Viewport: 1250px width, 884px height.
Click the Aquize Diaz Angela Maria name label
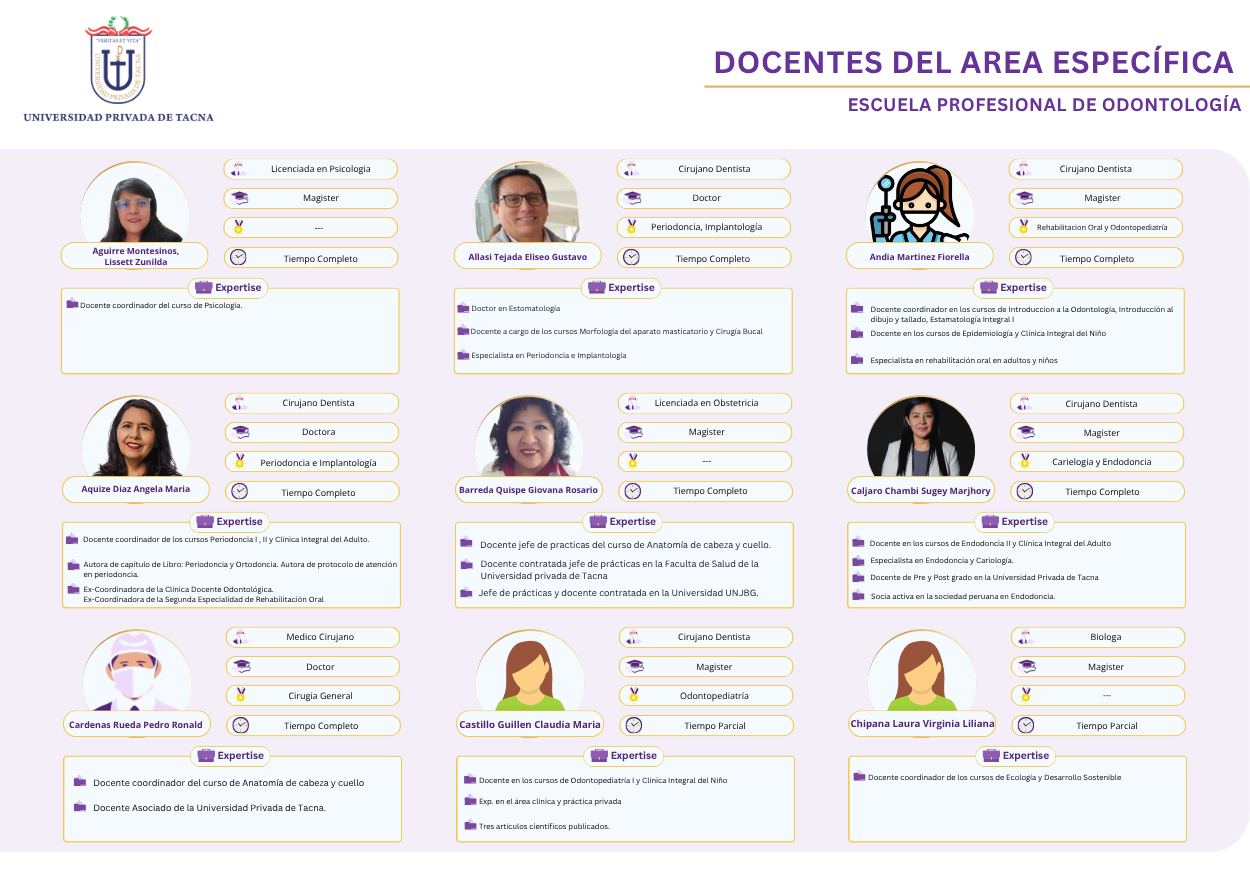(x=135, y=490)
